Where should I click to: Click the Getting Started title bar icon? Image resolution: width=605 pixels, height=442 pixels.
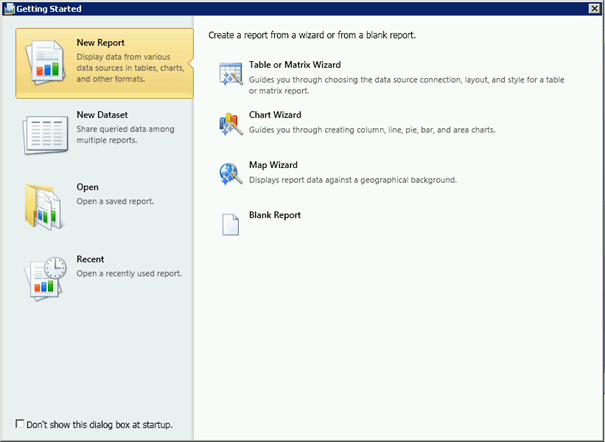coord(8,8)
